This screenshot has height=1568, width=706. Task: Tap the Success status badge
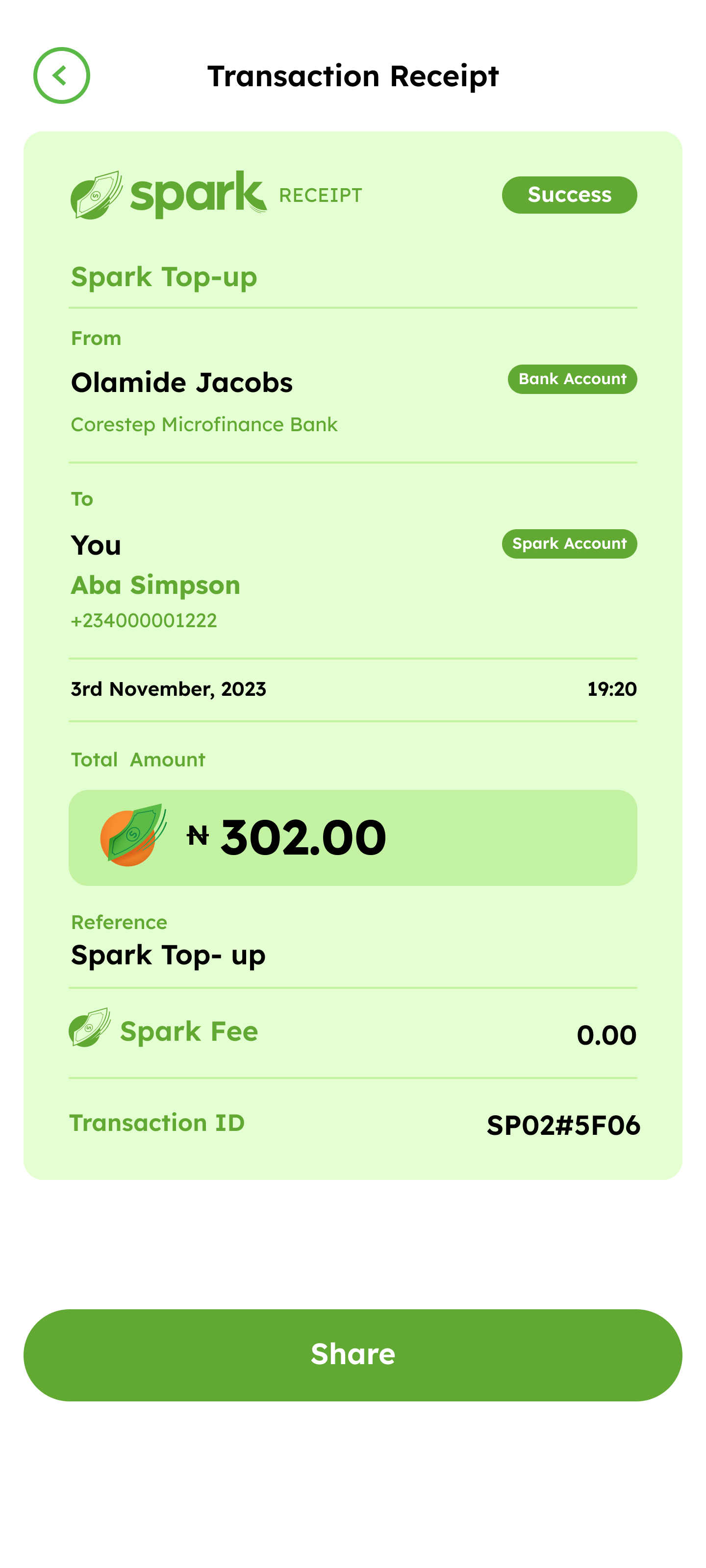(x=569, y=195)
